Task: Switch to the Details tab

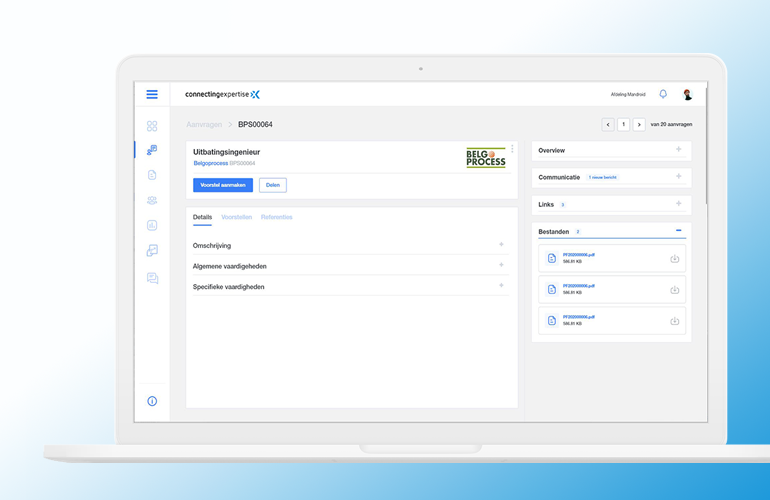Action: tap(202, 217)
